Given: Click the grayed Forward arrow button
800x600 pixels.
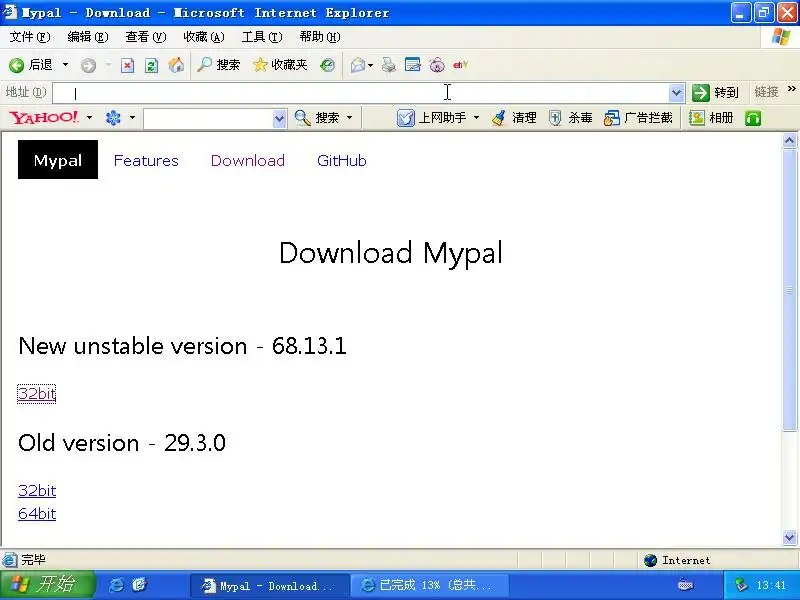Looking at the screenshot, I should [88, 65].
